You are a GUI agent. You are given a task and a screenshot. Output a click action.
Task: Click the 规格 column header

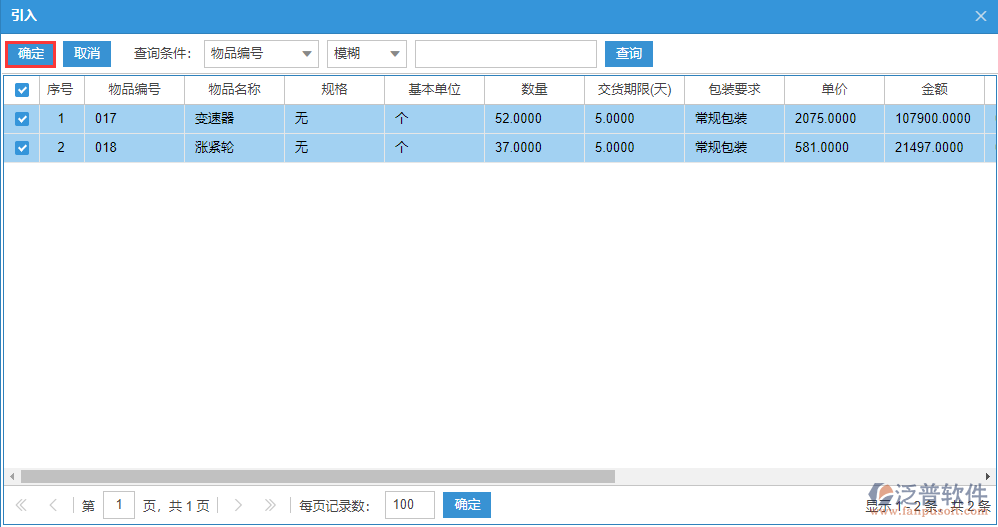(334, 90)
